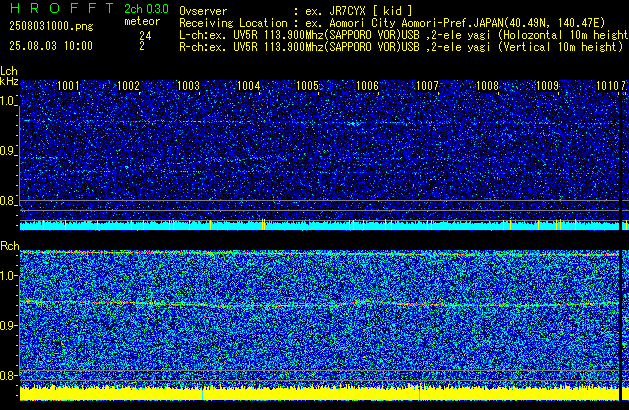Click the Rch 0.8 kHz axis label
Viewport: 629px width, 410px height.
pos(8,375)
